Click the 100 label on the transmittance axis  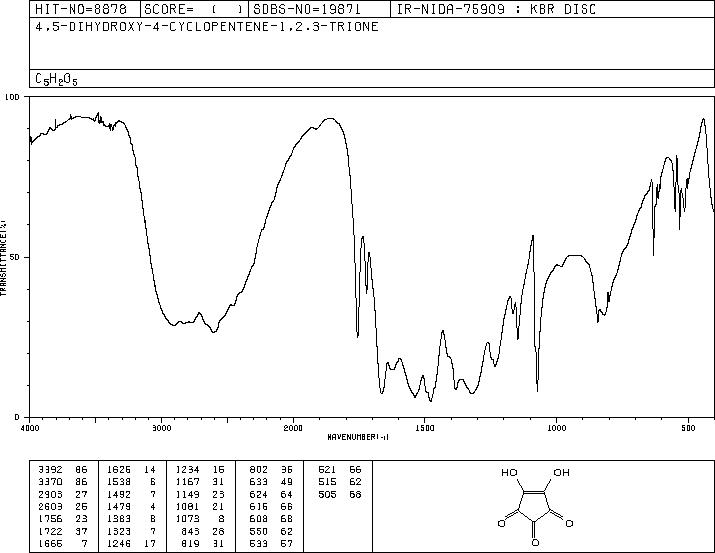click(12, 97)
